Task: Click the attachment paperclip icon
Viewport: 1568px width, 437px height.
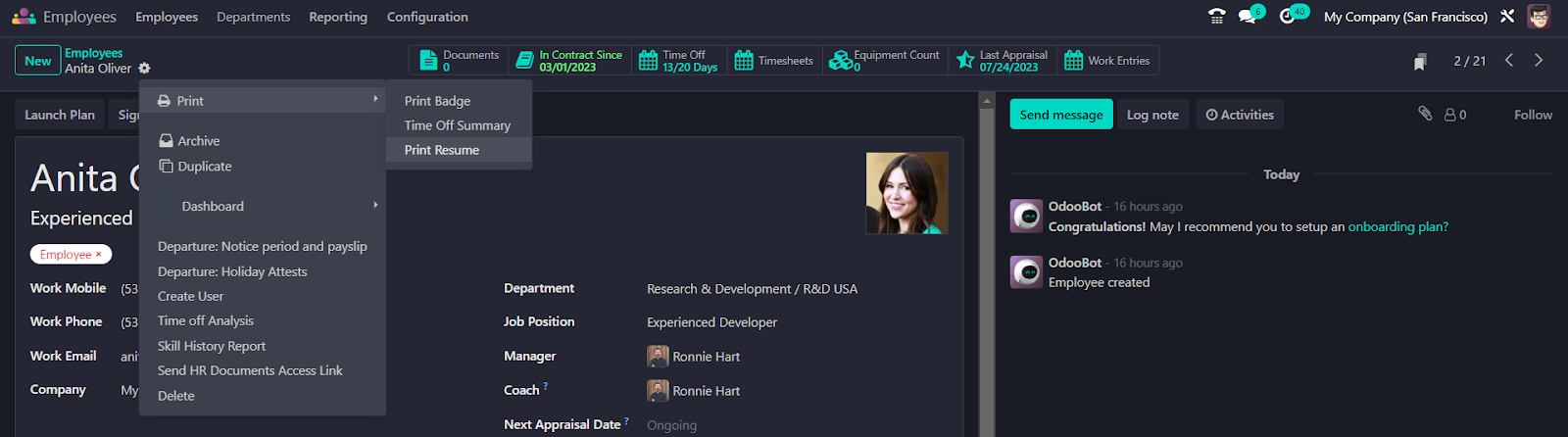Action: [x=1425, y=114]
